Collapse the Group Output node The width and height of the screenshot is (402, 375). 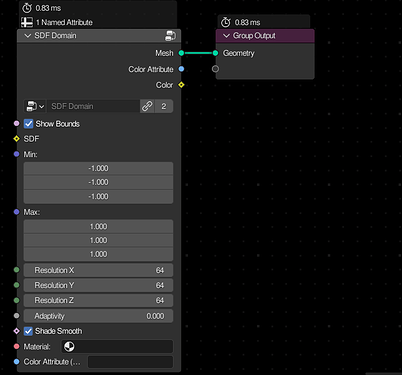point(227,36)
